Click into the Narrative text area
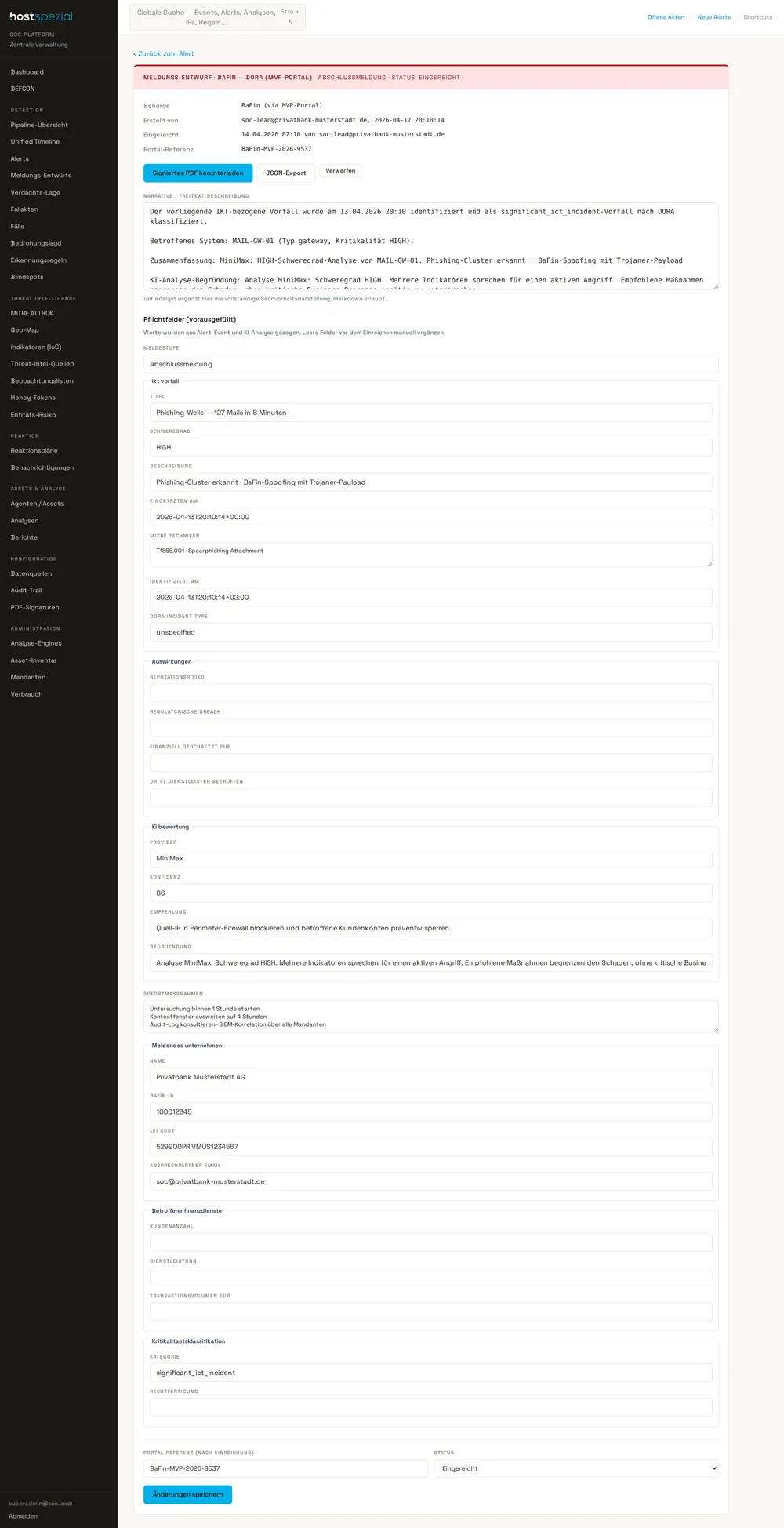Screen dimensions: 784x1528 pos(431,246)
